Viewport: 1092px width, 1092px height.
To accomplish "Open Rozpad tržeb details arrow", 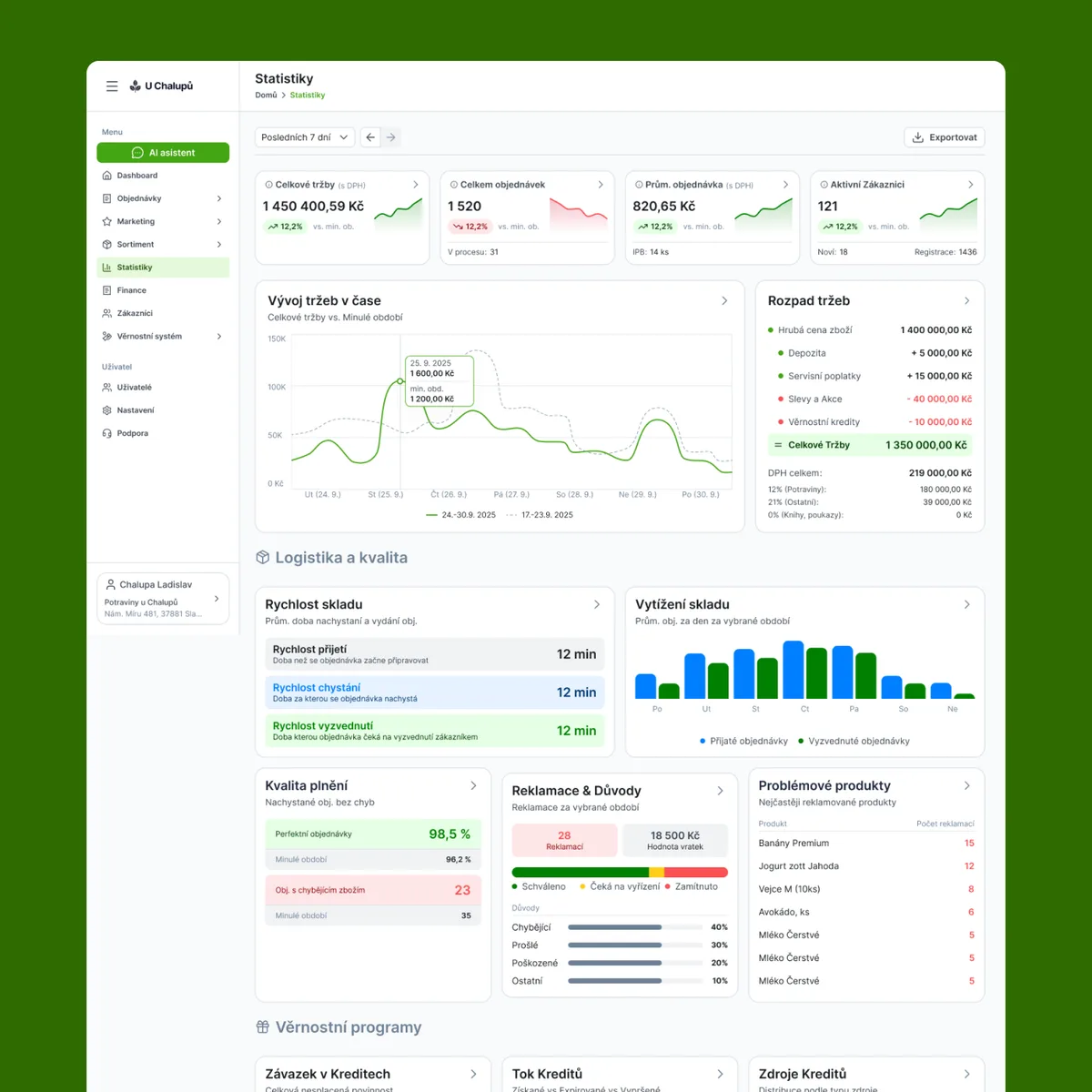I will 966,300.
